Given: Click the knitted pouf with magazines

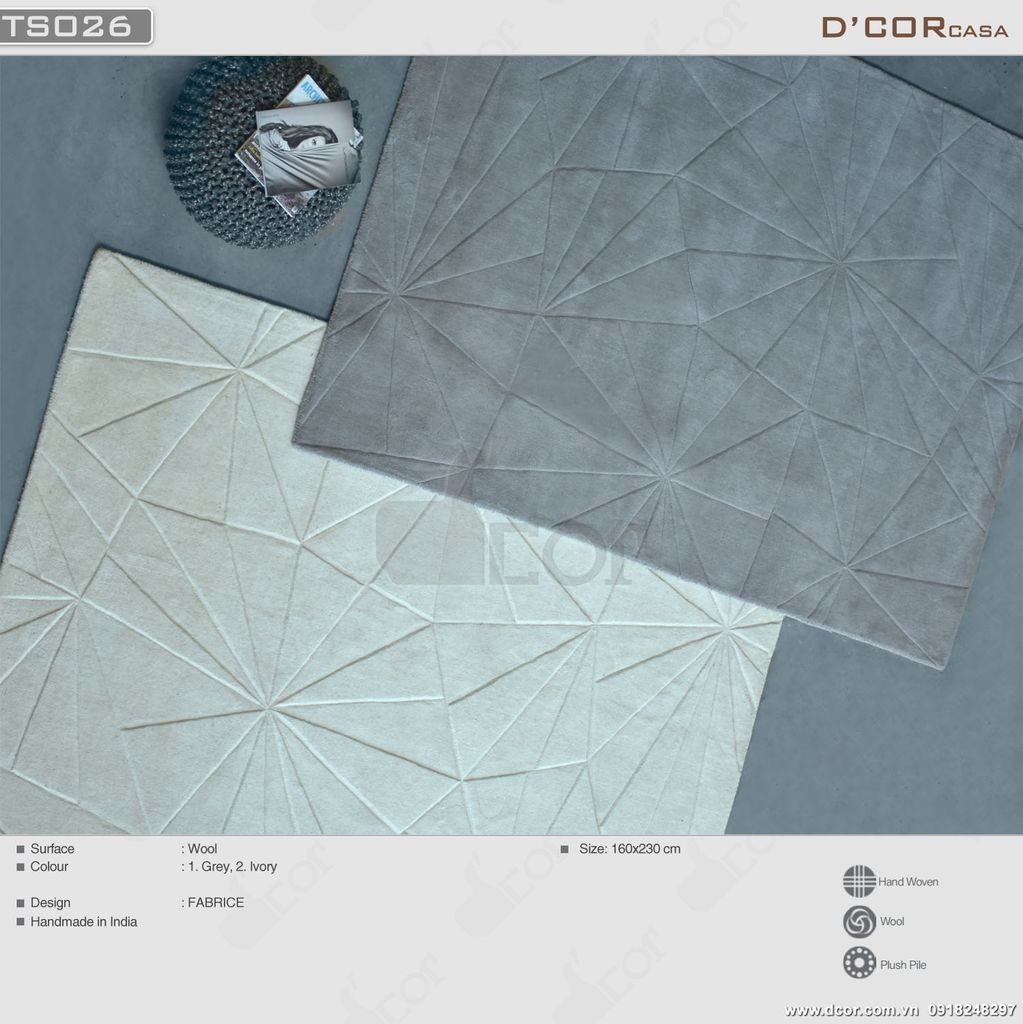Looking at the screenshot, I should click(x=263, y=152).
